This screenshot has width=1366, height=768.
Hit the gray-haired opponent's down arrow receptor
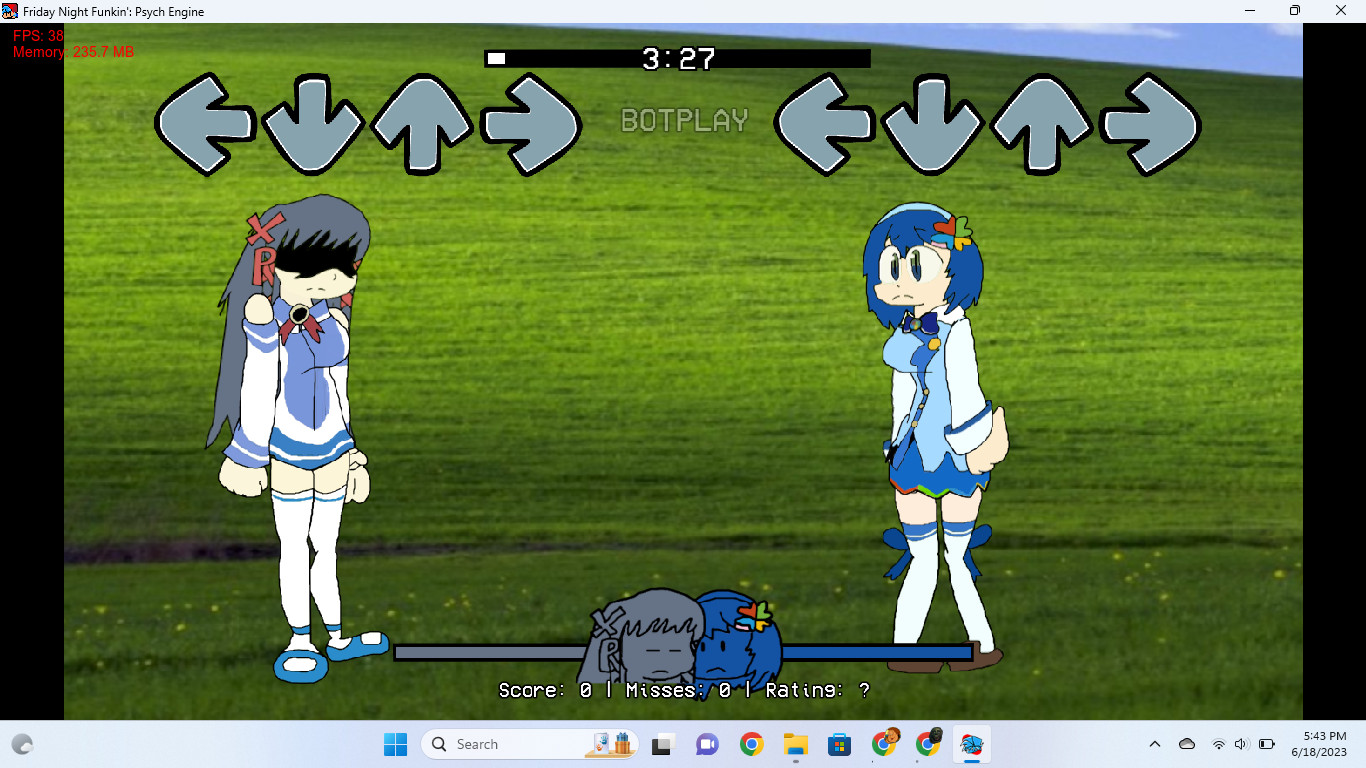[x=313, y=124]
